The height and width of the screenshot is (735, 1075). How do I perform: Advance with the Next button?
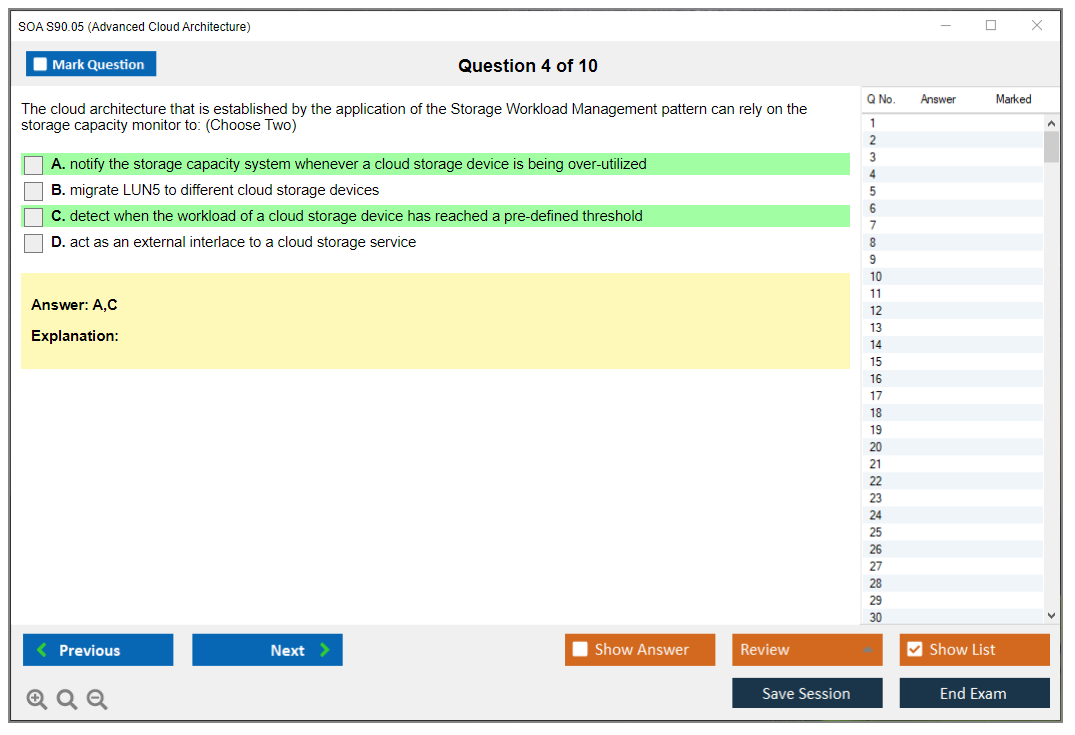(x=267, y=650)
